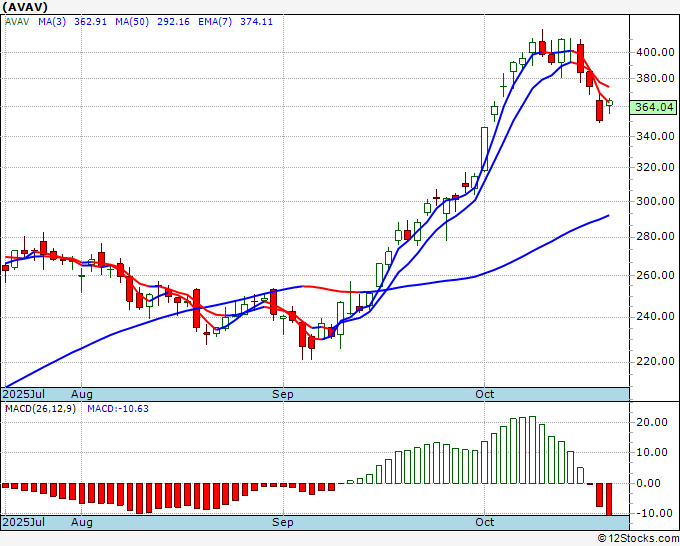Click the 2025Jul label on price chart axis
This screenshot has width=680, height=546.
click(24, 394)
